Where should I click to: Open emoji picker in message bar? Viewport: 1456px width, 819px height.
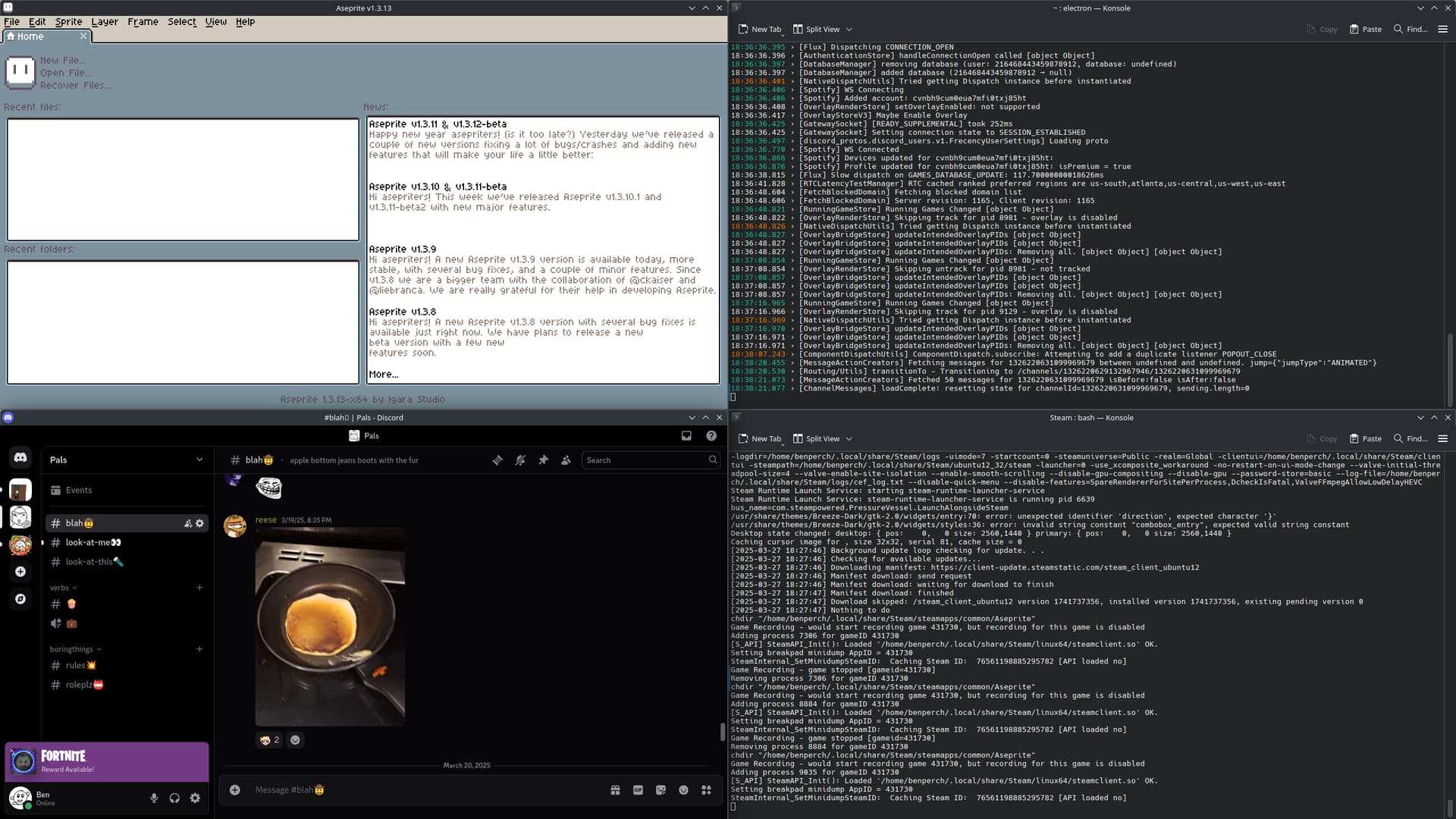(x=683, y=790)
